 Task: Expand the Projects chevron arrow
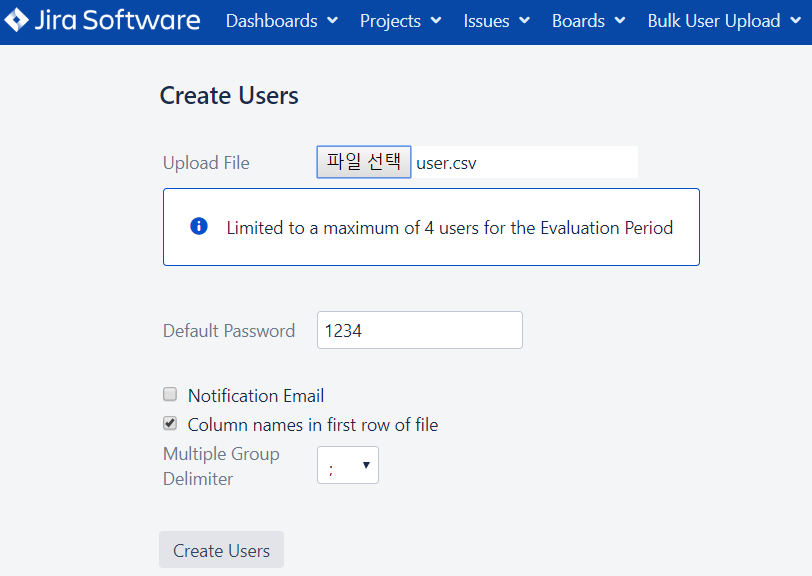pos(436,21)
